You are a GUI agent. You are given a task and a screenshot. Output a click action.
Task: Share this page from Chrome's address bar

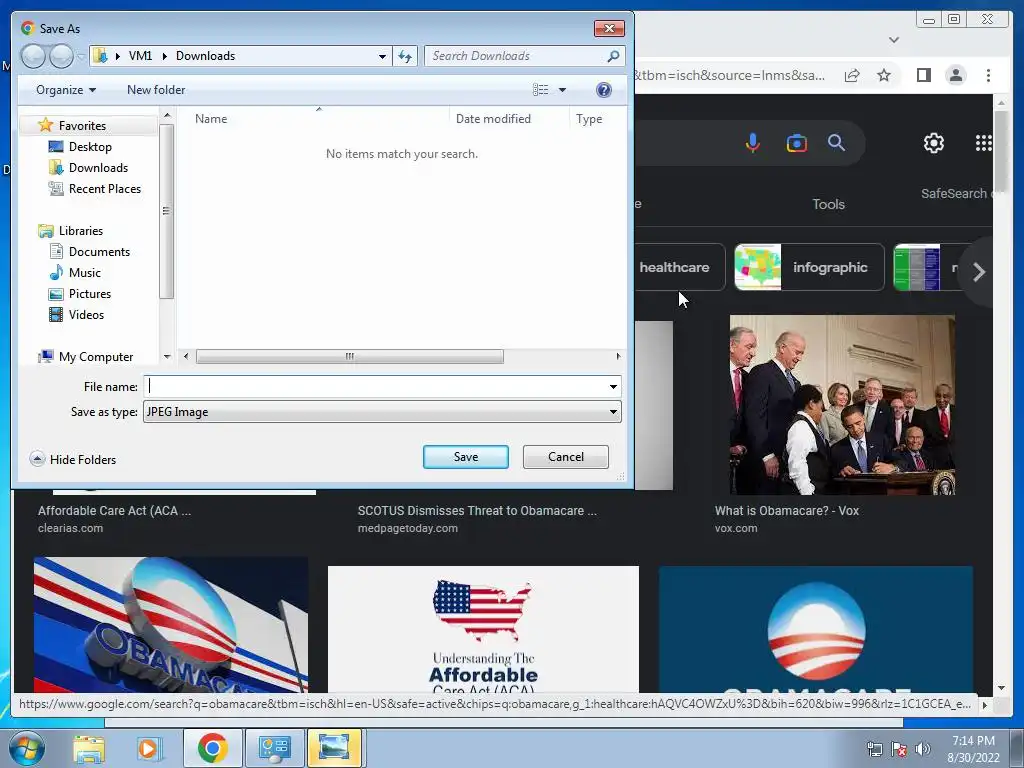[852, 75]
